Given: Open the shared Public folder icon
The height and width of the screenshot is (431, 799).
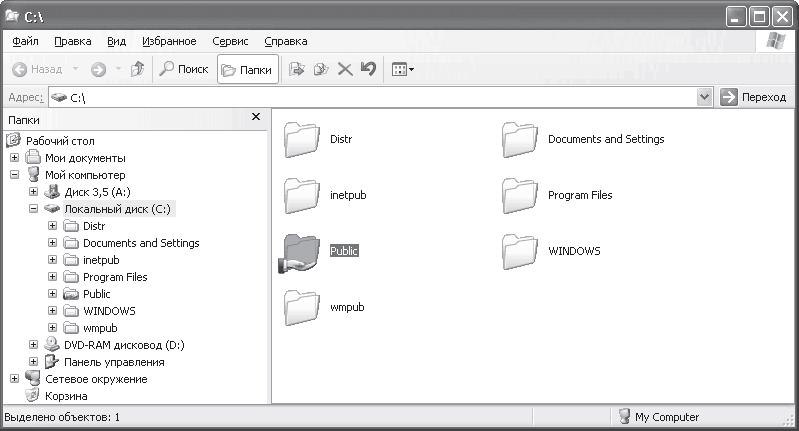Looking at the screenshot, I should click(300, 253).
